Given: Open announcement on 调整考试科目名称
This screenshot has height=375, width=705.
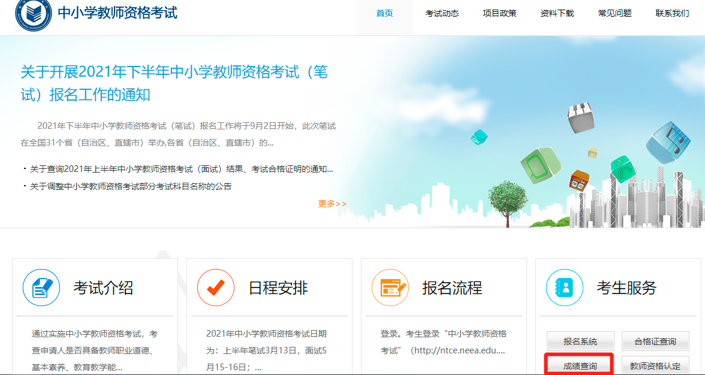Looking at the screenshot, I should click(130, 186).
